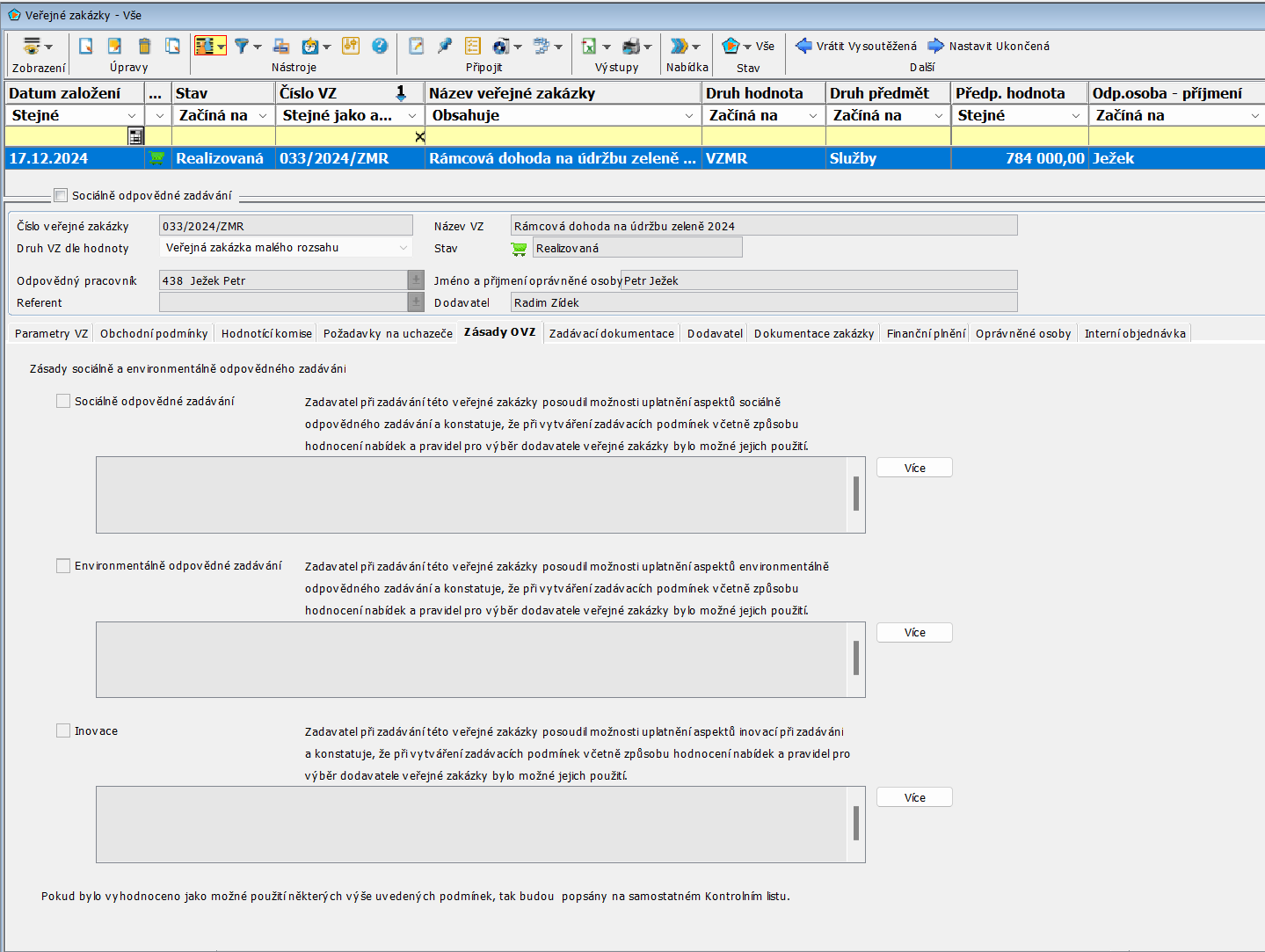The width and height of the screenshot is (1265, 952).
Task: Expand the Druh VZ dle hodnoty dropdown
Action: pos(403,248)
